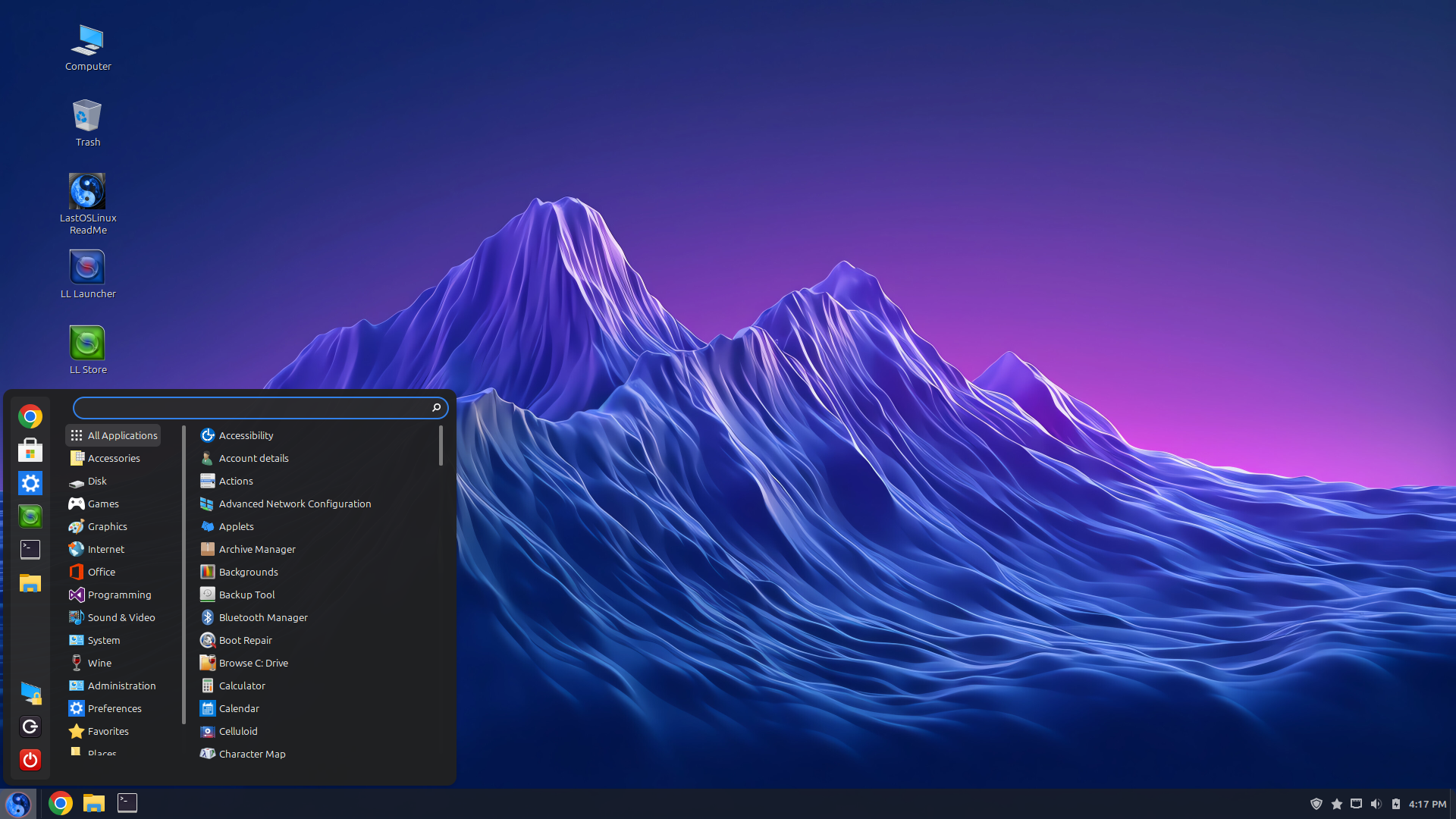Screen dimensions: 1456x819
Task: Open the software store bag icon in sidebar
Action: tap(30, 450)
